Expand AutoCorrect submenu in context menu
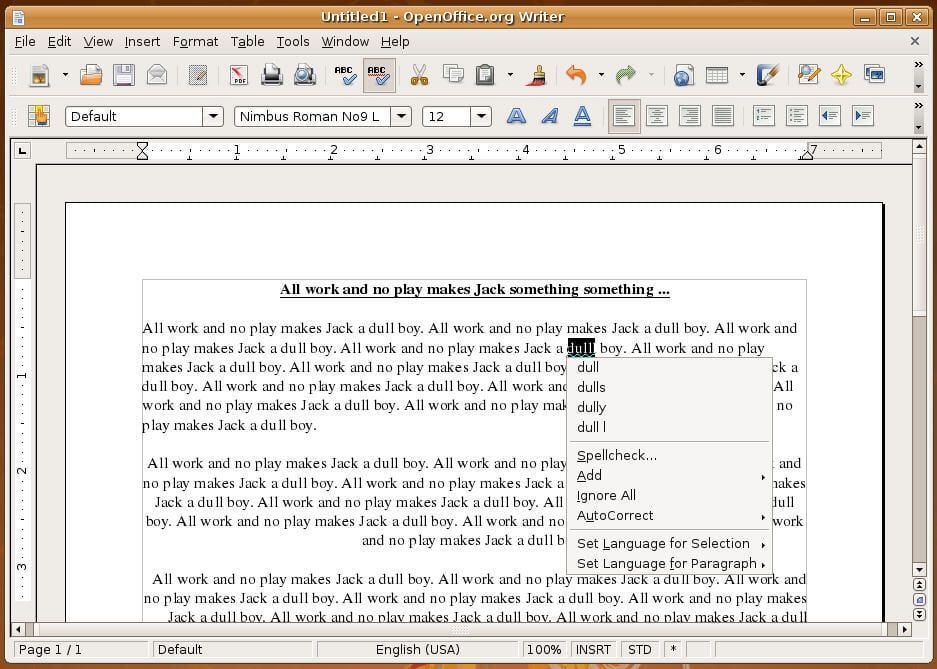The width and height of the screenshot is (937, 669). [669, 516]
